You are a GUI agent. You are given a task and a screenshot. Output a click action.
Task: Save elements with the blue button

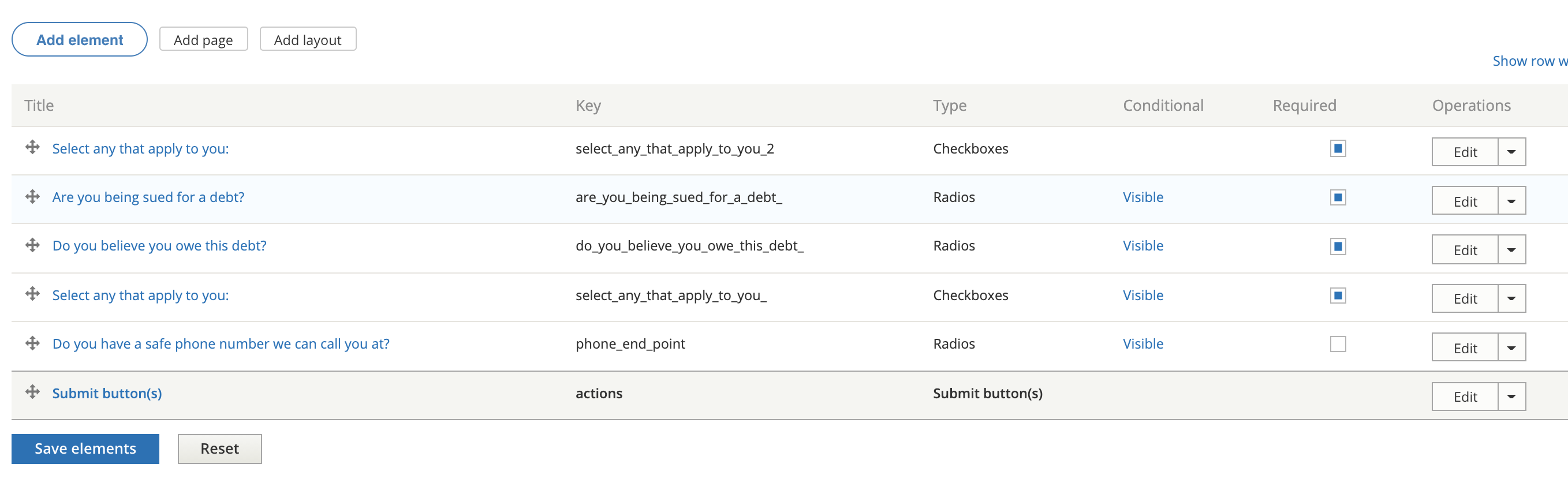point(85,449)
